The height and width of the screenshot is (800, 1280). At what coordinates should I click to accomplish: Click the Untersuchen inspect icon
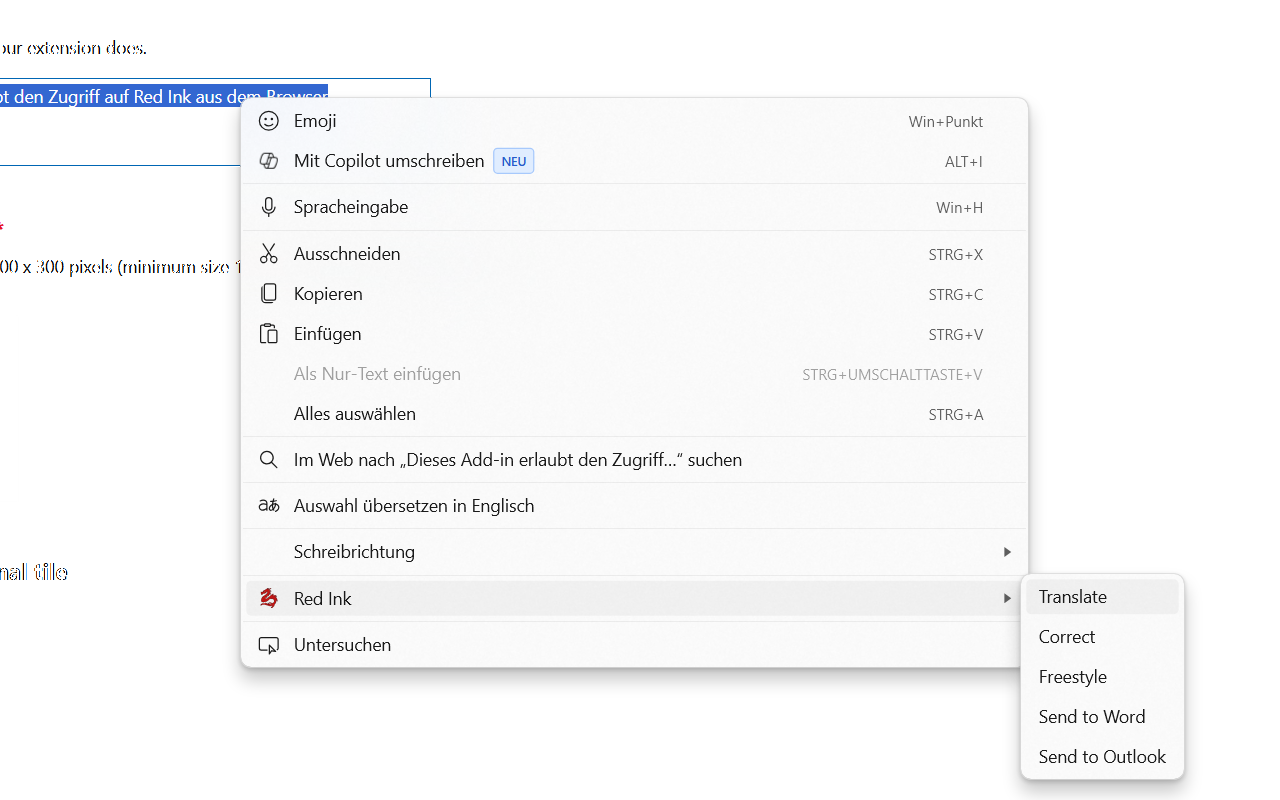(268, 645)
